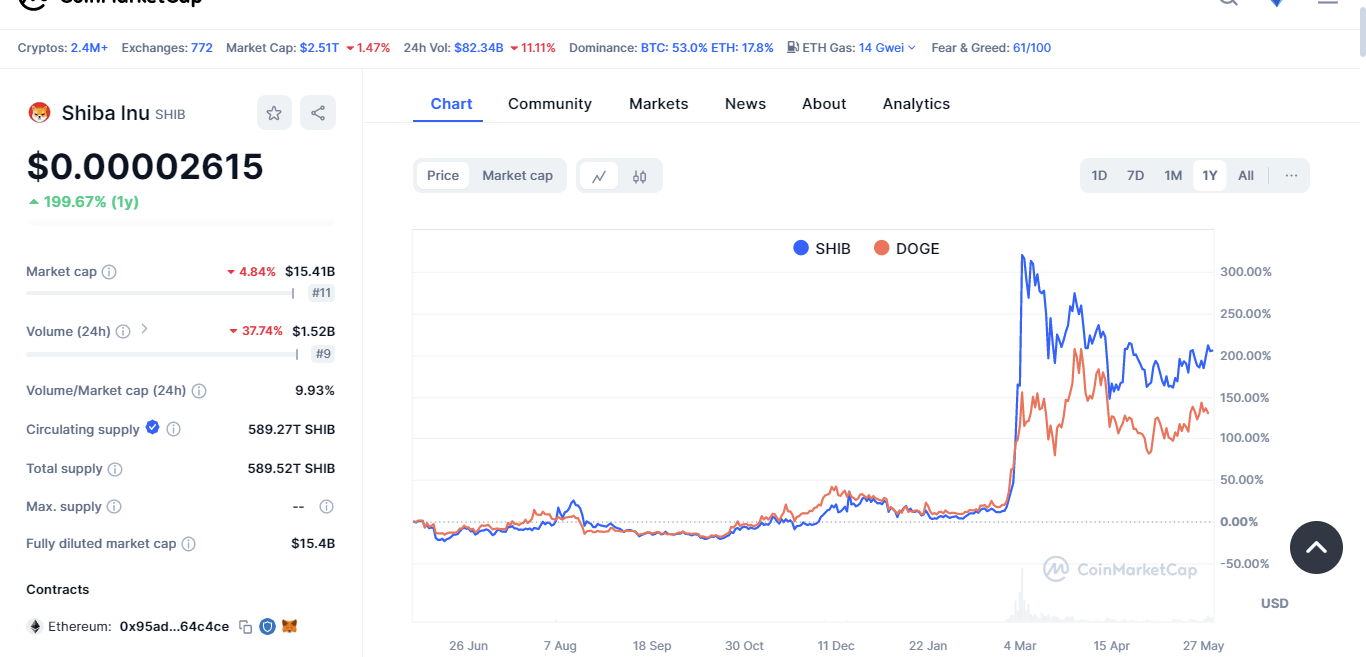The width and height of the screenshot is (1366, 657).
Task: Open the About tab
Action: tap(824, 104)
